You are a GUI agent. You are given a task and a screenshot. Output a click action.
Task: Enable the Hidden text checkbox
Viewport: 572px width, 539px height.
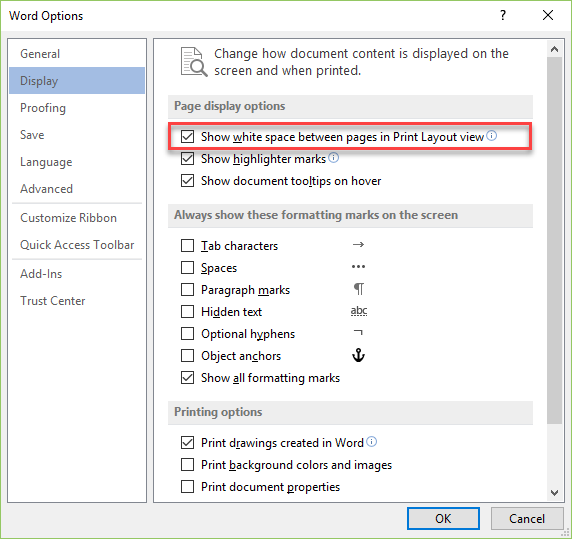tap(188, 312)
